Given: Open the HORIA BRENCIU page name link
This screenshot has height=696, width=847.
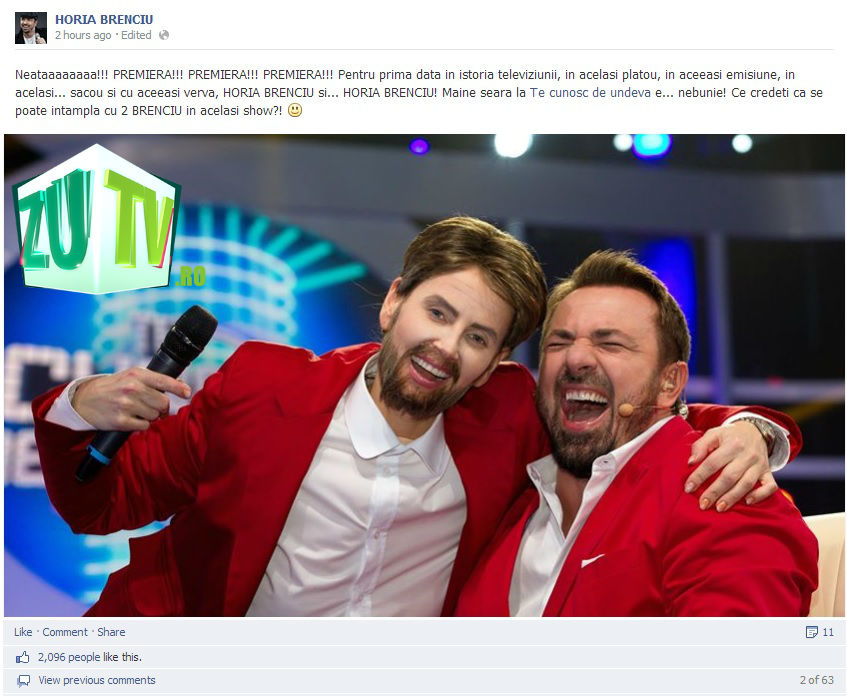Looking at the screenshot, I should (x=104, y=19).
